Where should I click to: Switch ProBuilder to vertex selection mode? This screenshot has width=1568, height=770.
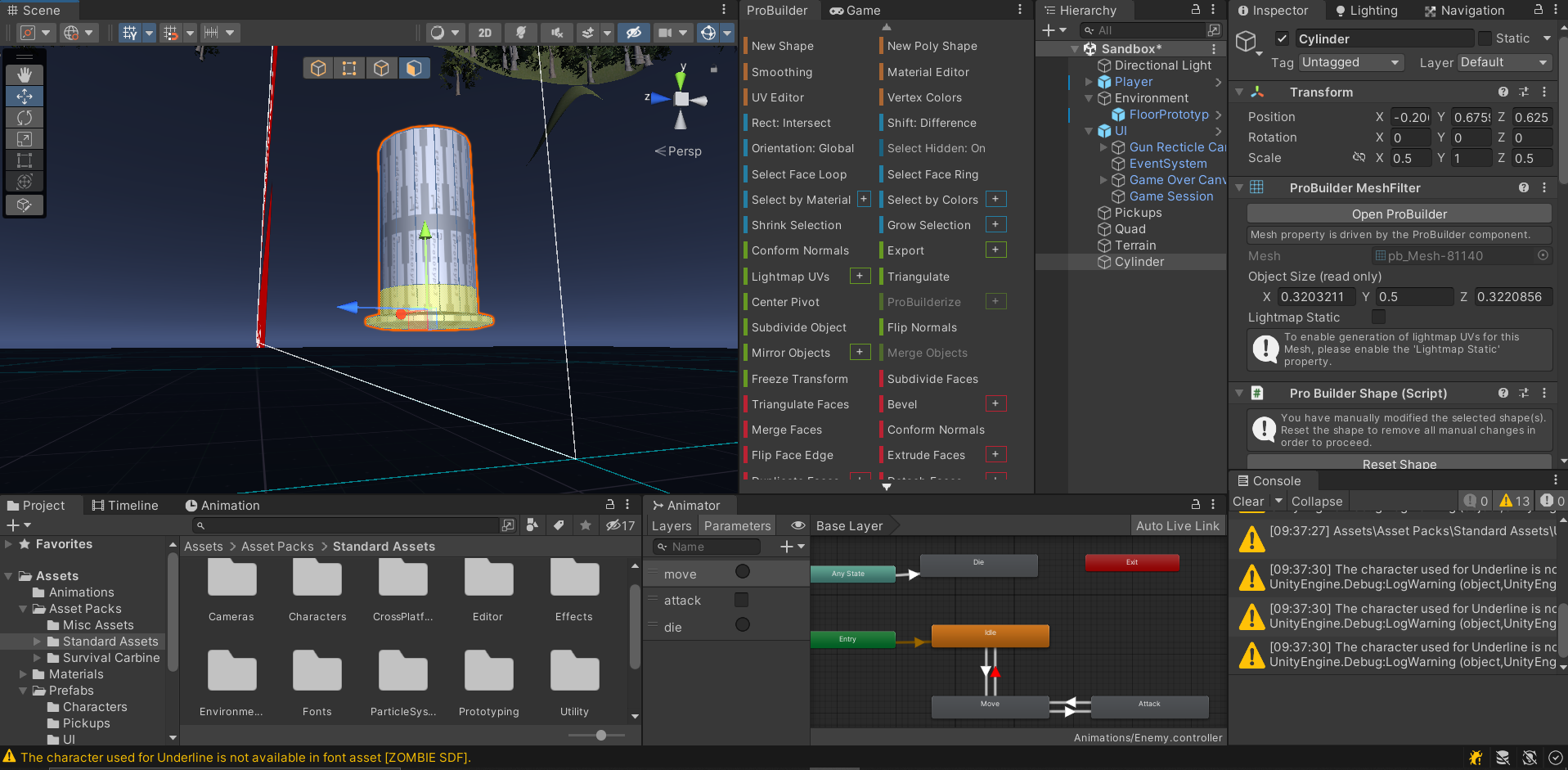point(349,68)
